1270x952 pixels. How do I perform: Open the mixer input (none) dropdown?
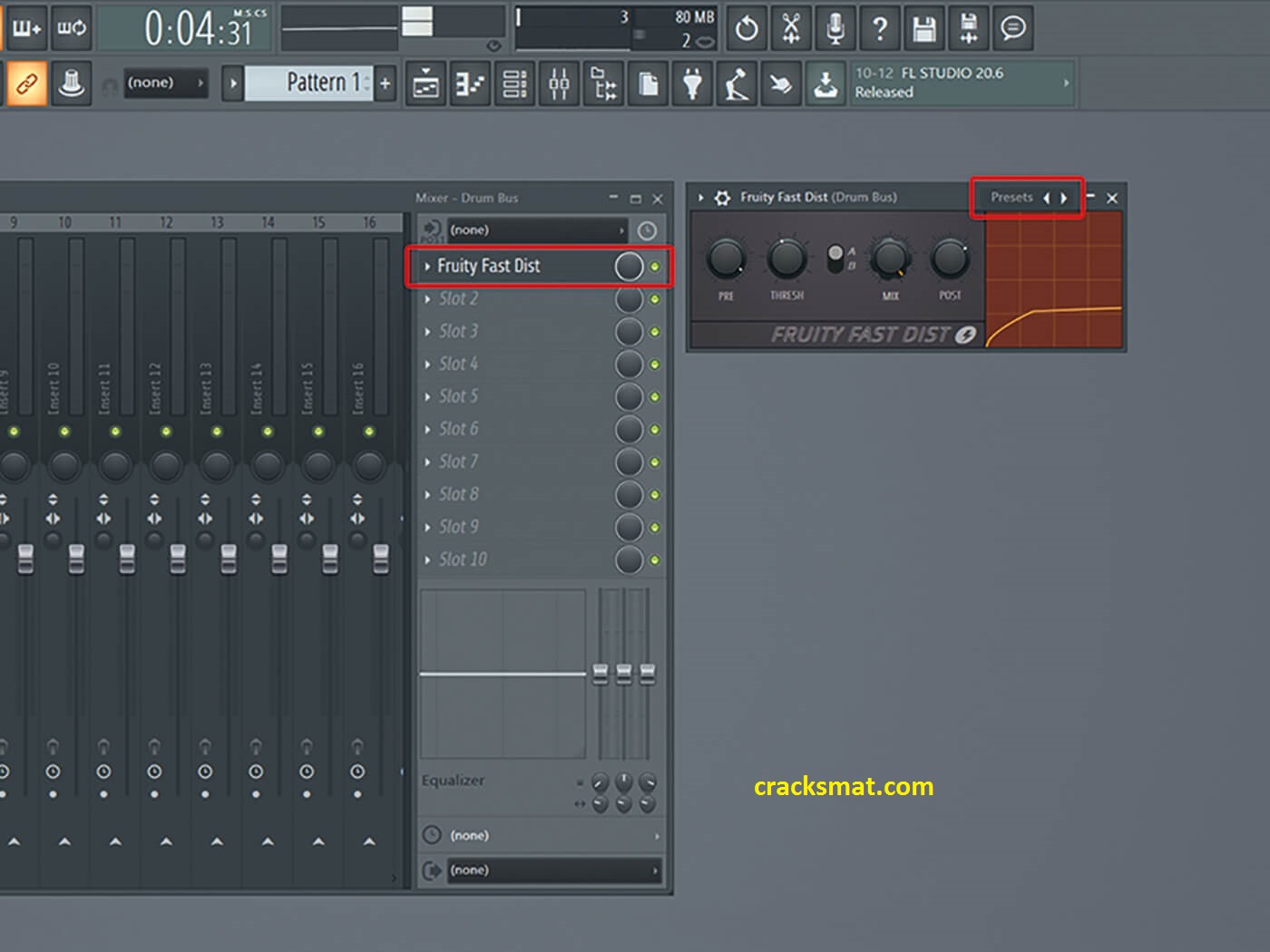click(x=537, y=230)
